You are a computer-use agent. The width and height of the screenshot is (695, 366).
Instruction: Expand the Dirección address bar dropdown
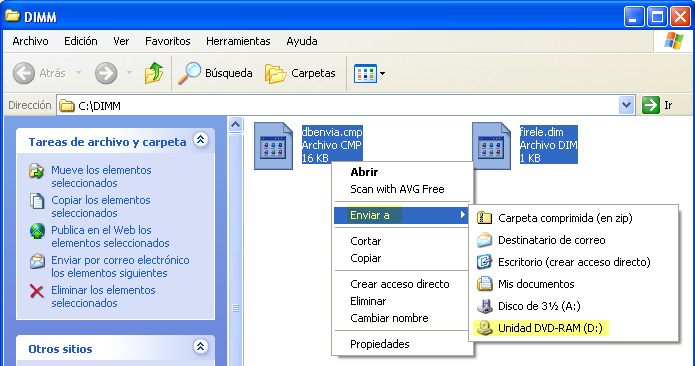click(x=626, y=105)
